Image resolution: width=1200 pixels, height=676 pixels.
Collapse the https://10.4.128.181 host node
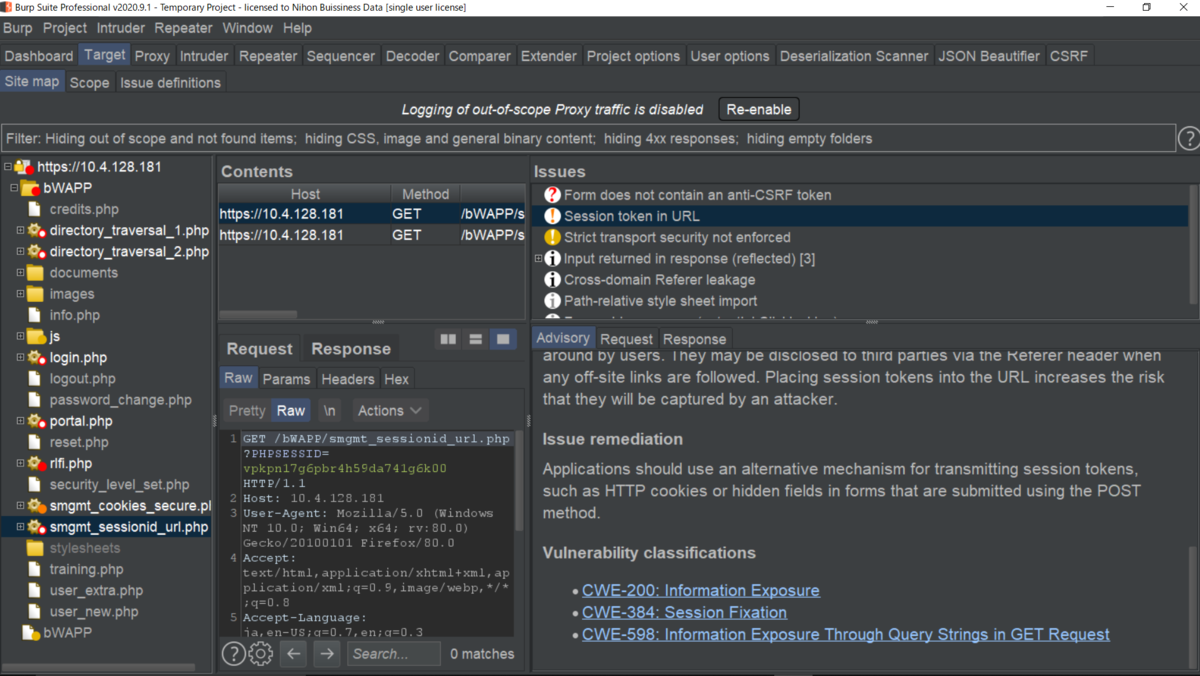[8, 167]
